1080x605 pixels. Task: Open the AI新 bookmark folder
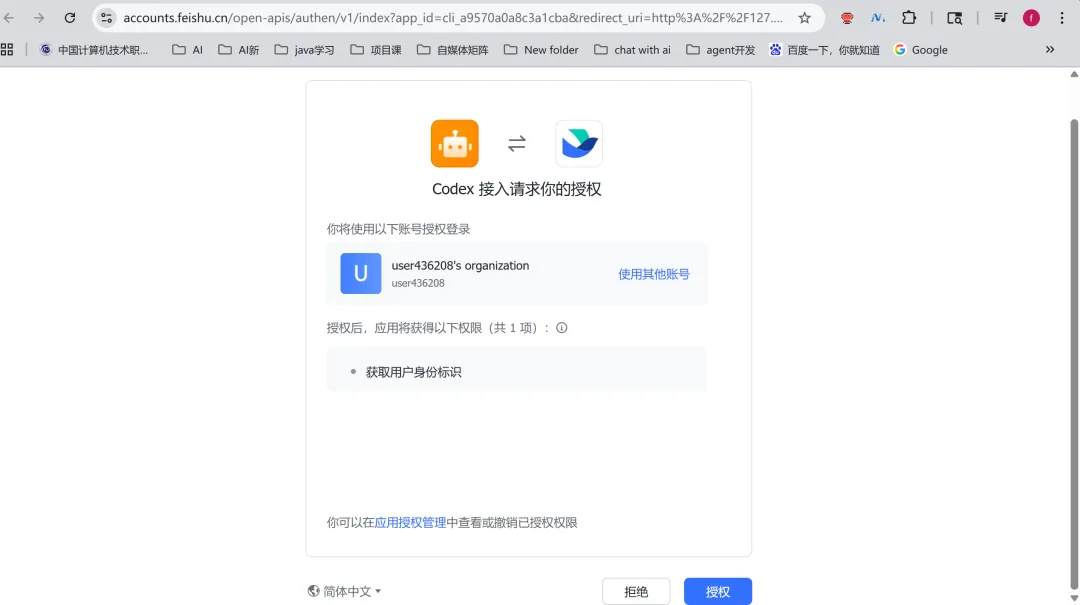point(238,50)
